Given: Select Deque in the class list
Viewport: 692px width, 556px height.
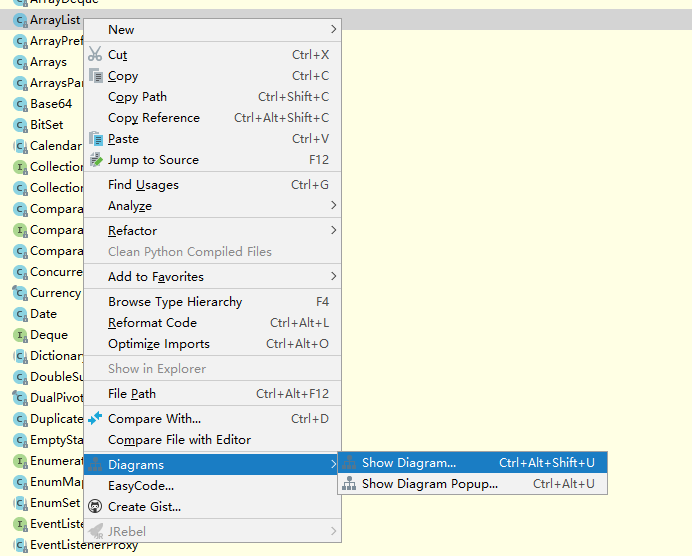Looking at the screenshot, I should [x=49, y=335].
